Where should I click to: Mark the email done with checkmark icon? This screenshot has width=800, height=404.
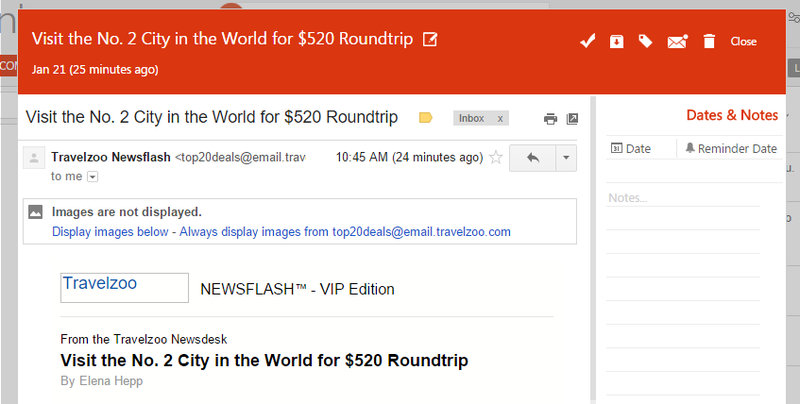pyautogui.click(x=587, y=41)
